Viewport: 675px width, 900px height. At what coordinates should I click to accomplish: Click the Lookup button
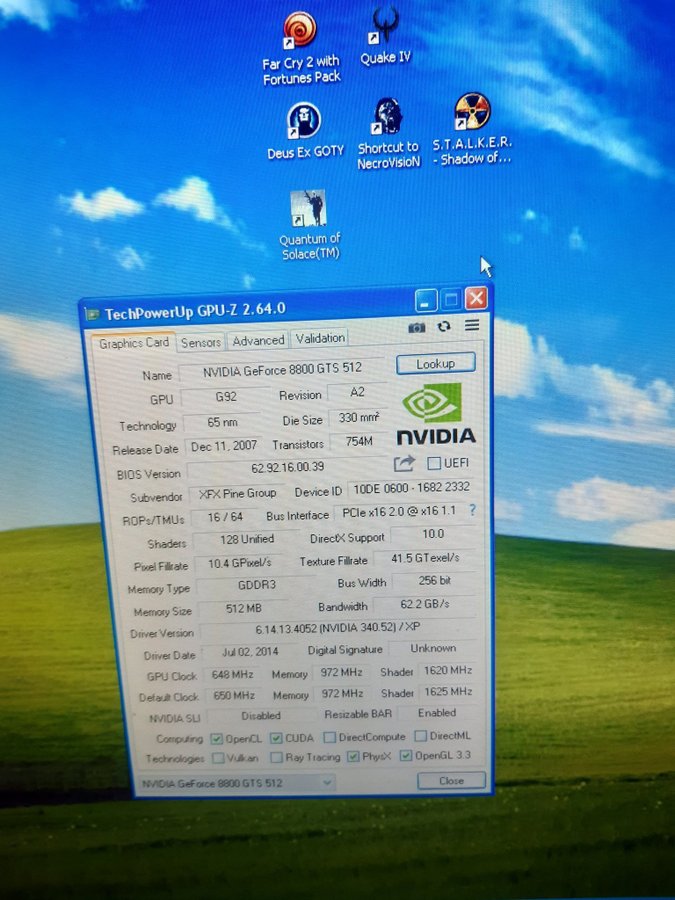[x=436, y=363]
